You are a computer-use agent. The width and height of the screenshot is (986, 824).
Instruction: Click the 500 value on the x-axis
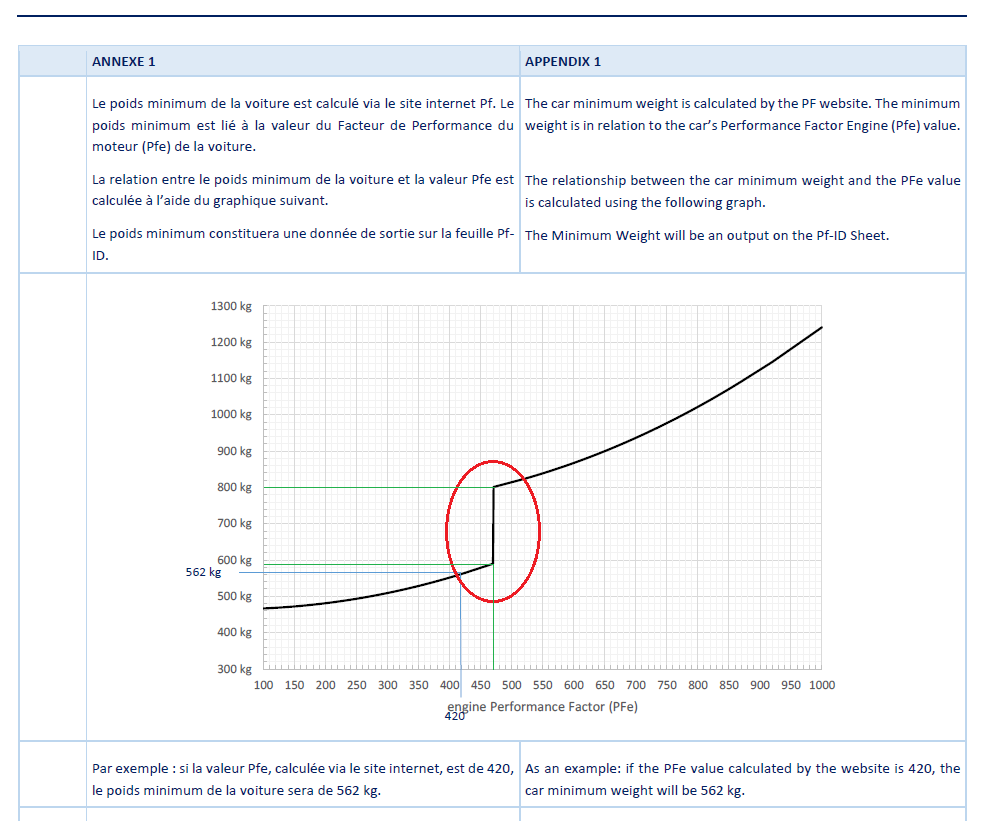pyautogui.click(x=511, y=685)
